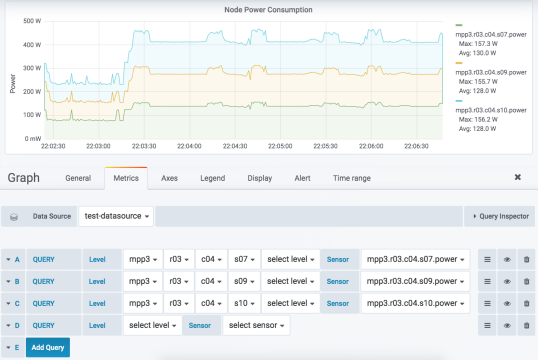
Task: Close the graph editor with the X
Action: (x=518, y=177)
